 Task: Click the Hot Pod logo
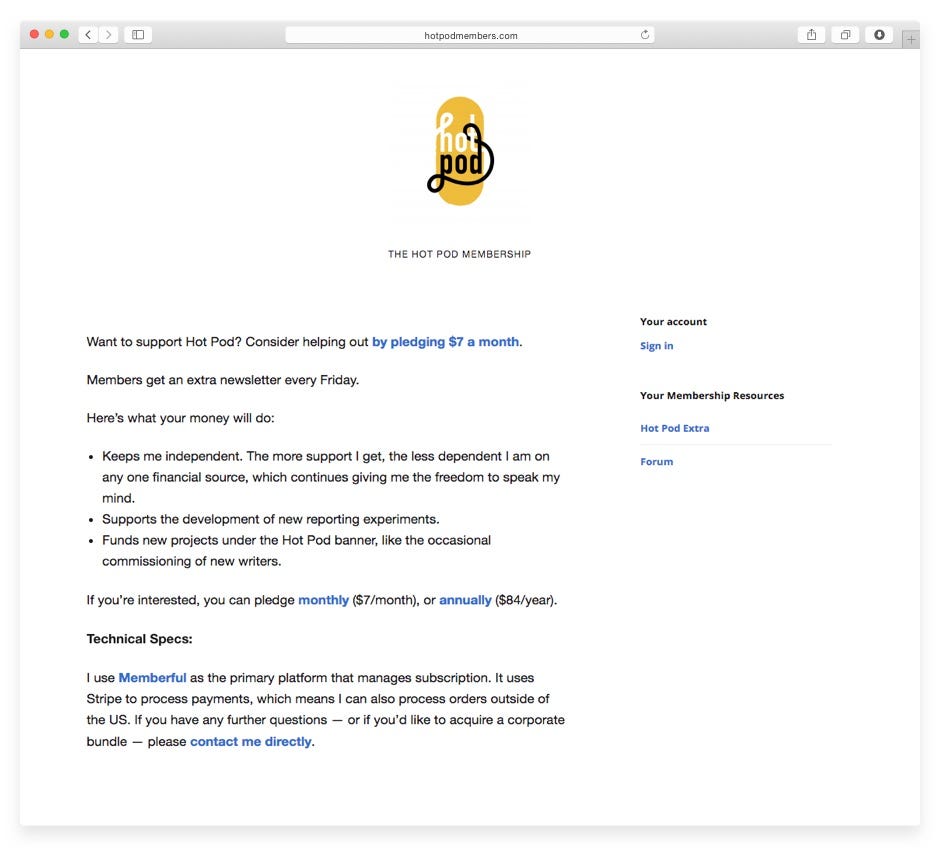[460, 151]
